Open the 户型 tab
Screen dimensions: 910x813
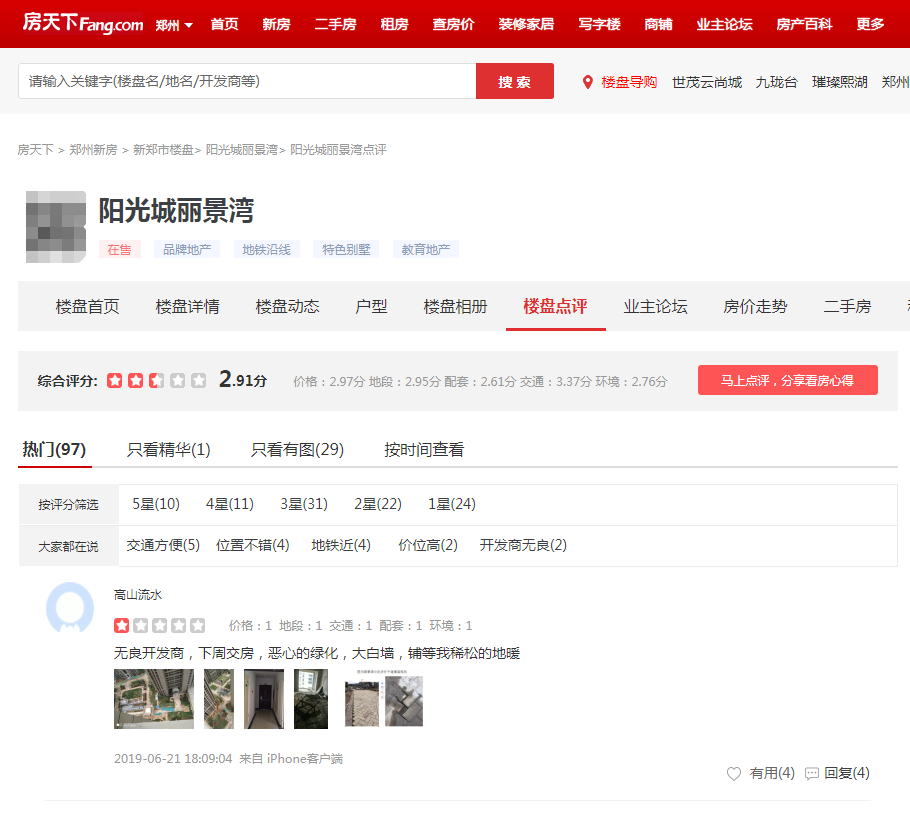pos(371,306)
